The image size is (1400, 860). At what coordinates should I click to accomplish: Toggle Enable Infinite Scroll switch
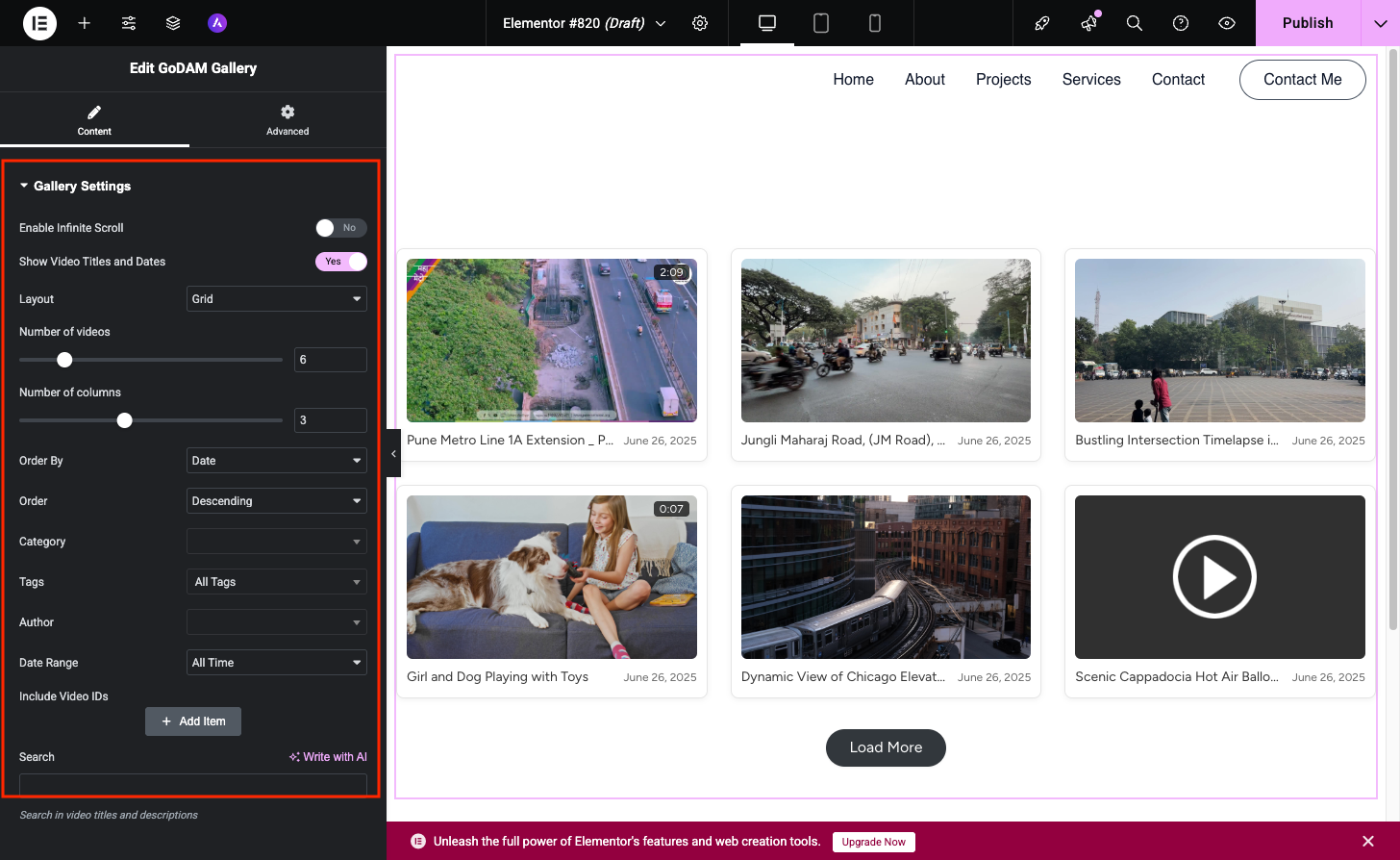(x=341, y=228)
